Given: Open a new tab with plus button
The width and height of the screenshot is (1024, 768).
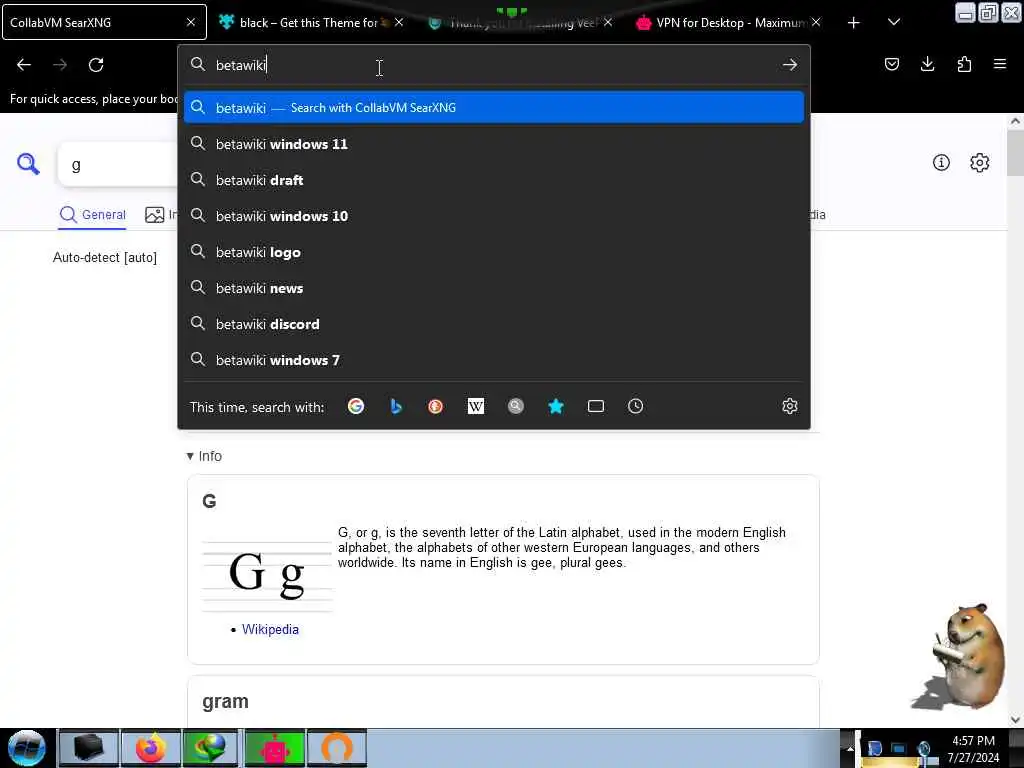Looking at the screenshot, I should tap(854, 23).
